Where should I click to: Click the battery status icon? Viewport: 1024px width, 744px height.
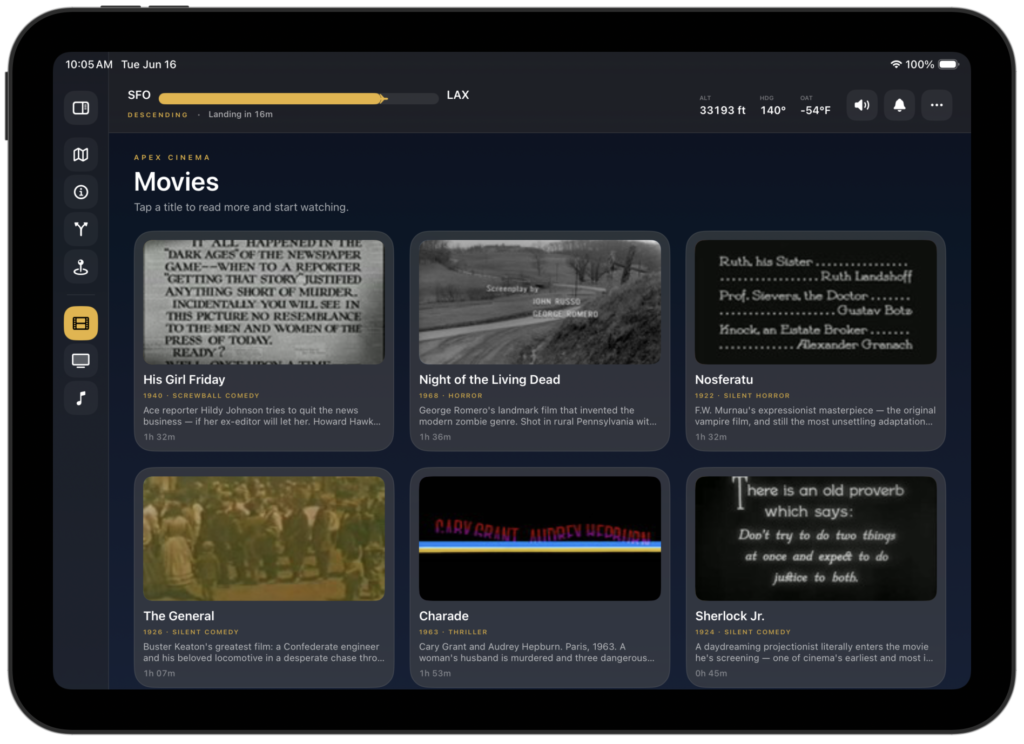point(948,65)
